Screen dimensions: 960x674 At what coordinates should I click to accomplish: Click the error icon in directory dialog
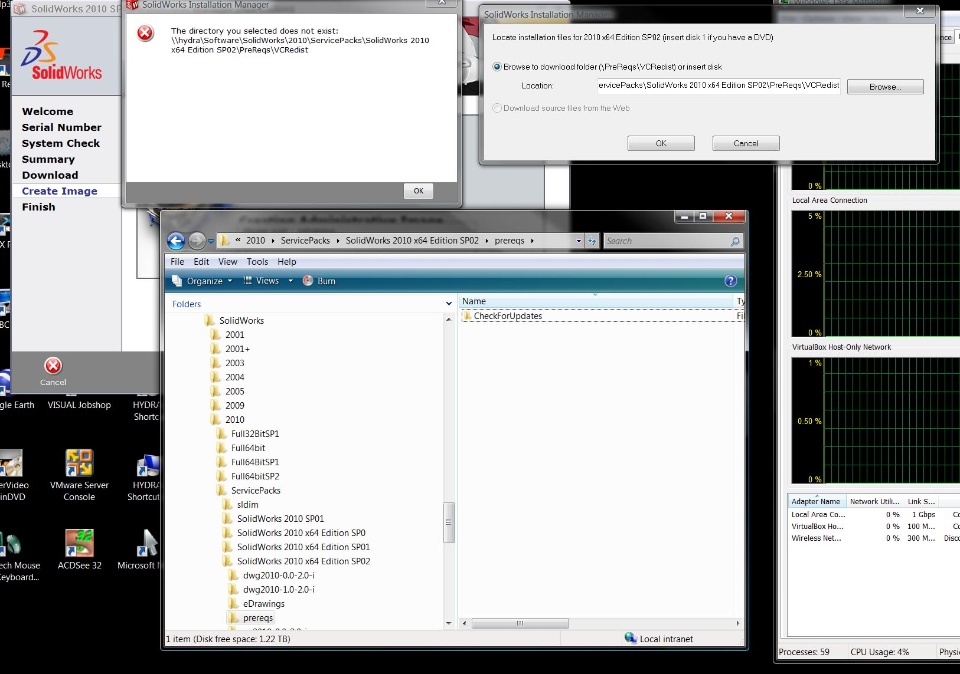145,32
